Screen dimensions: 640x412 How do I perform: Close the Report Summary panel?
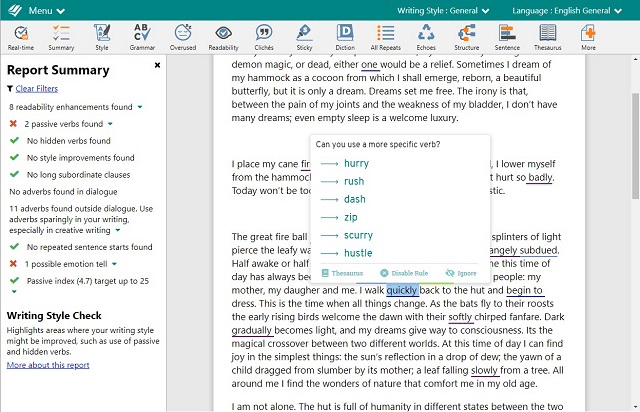click(157, 66)
